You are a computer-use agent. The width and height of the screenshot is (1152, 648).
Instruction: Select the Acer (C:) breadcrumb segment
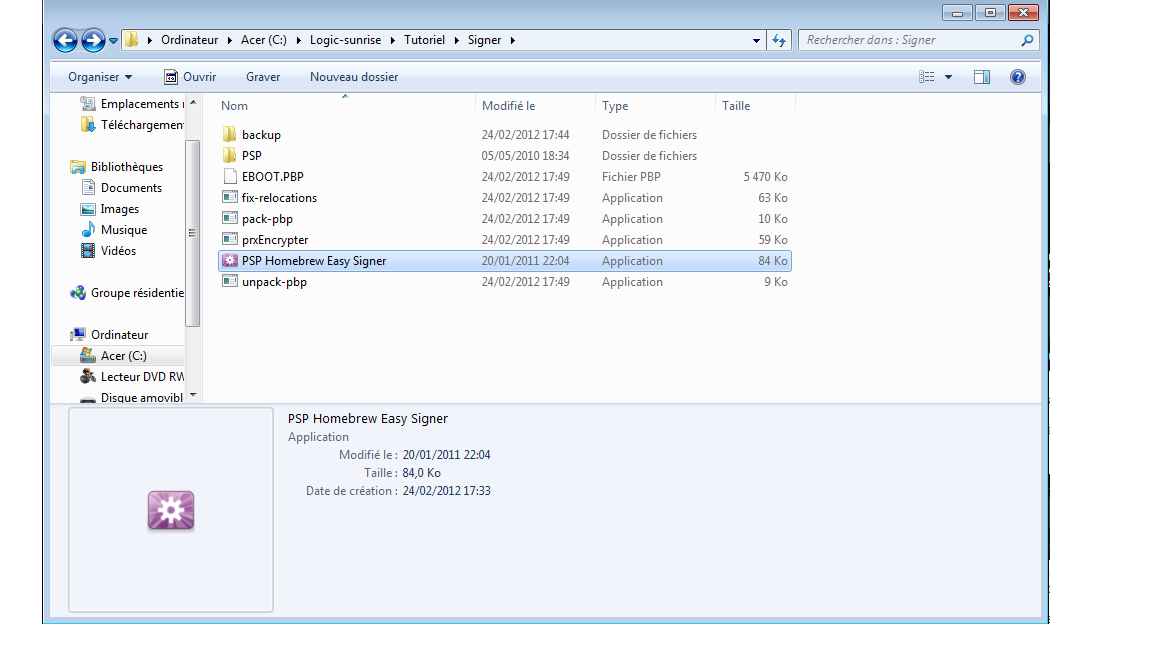pos(264,40)
